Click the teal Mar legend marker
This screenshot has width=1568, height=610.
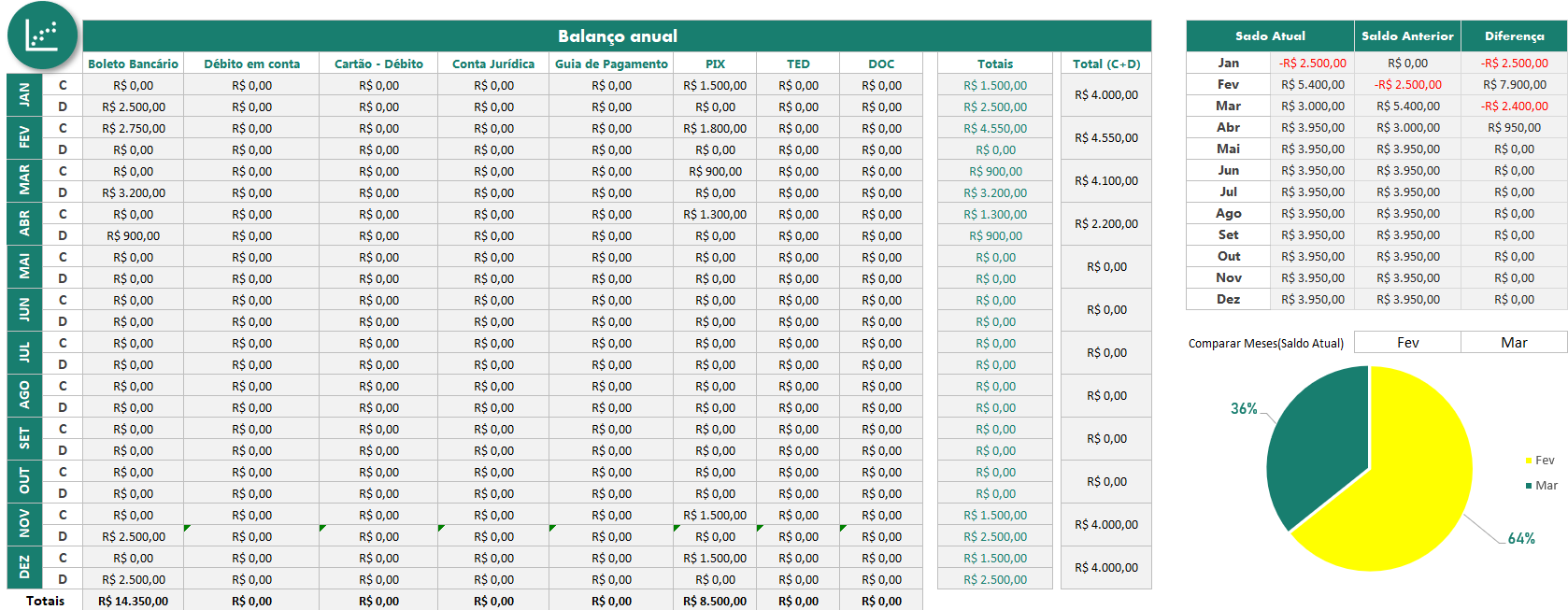1529,486
